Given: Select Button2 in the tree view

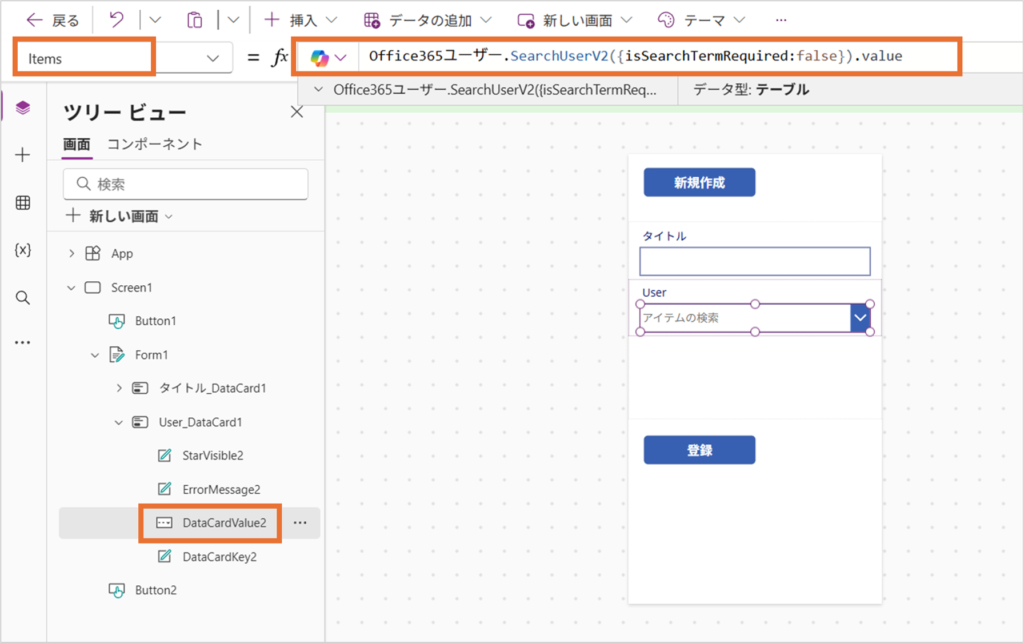Looking at the screenshot, I should (x=156, y=590).
